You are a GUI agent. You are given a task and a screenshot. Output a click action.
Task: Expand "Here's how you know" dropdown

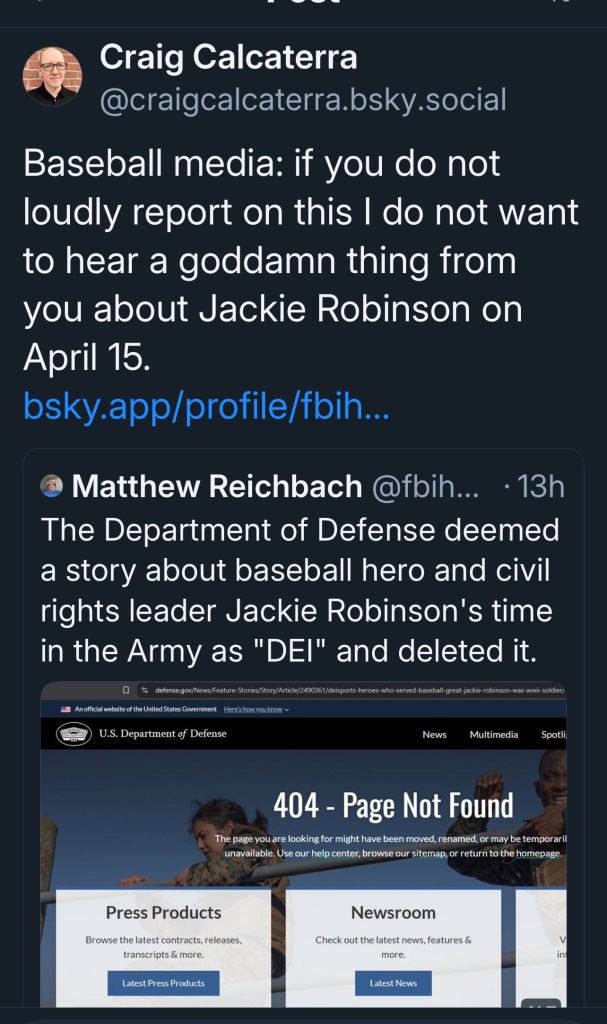pyautogui.click(x=256, y=709)
